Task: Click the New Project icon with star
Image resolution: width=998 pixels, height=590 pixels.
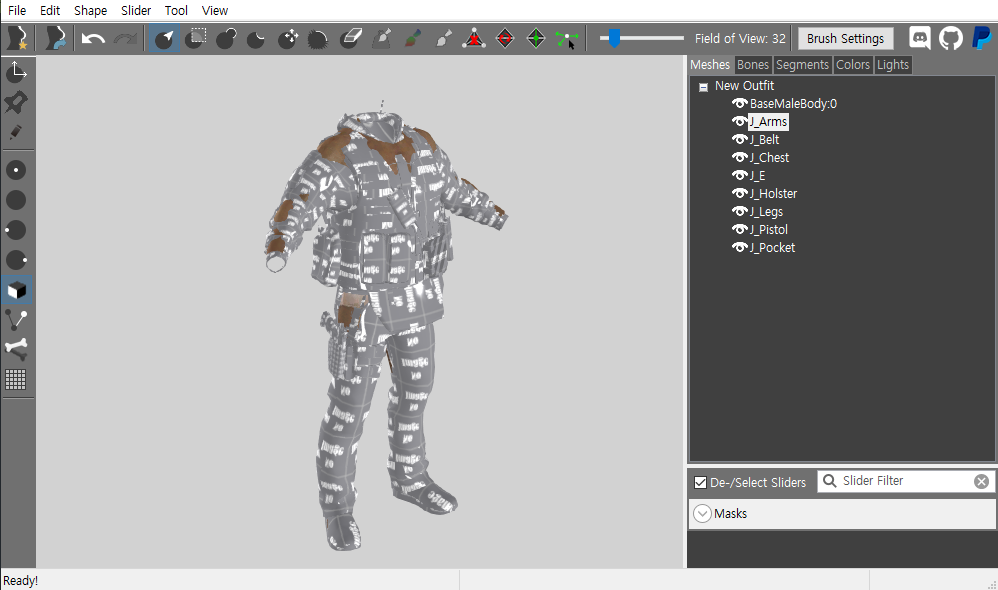Action: [x=17, y=39]
